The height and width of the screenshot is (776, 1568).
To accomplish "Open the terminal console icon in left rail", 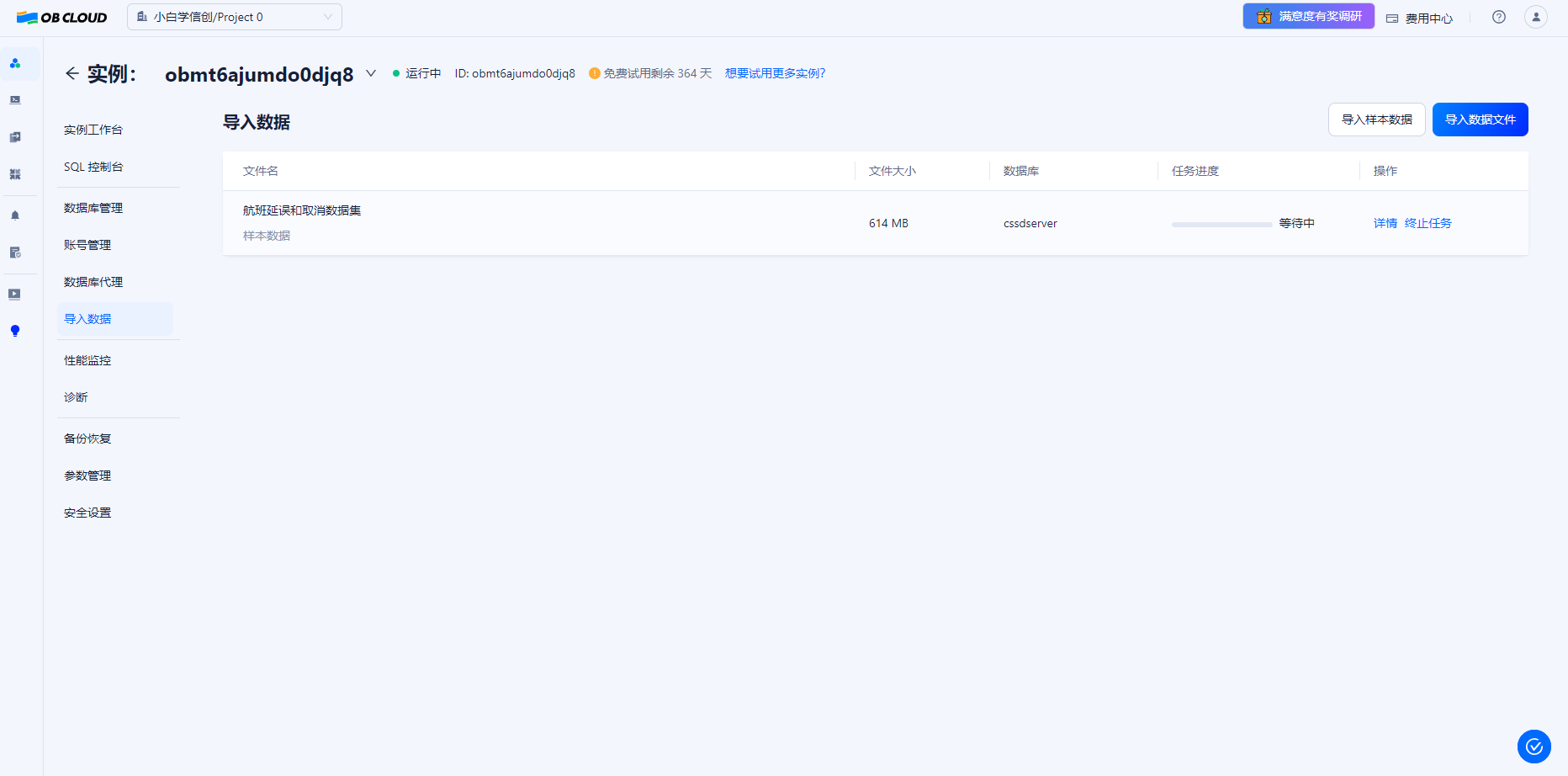I will click(x=15, y=100).
